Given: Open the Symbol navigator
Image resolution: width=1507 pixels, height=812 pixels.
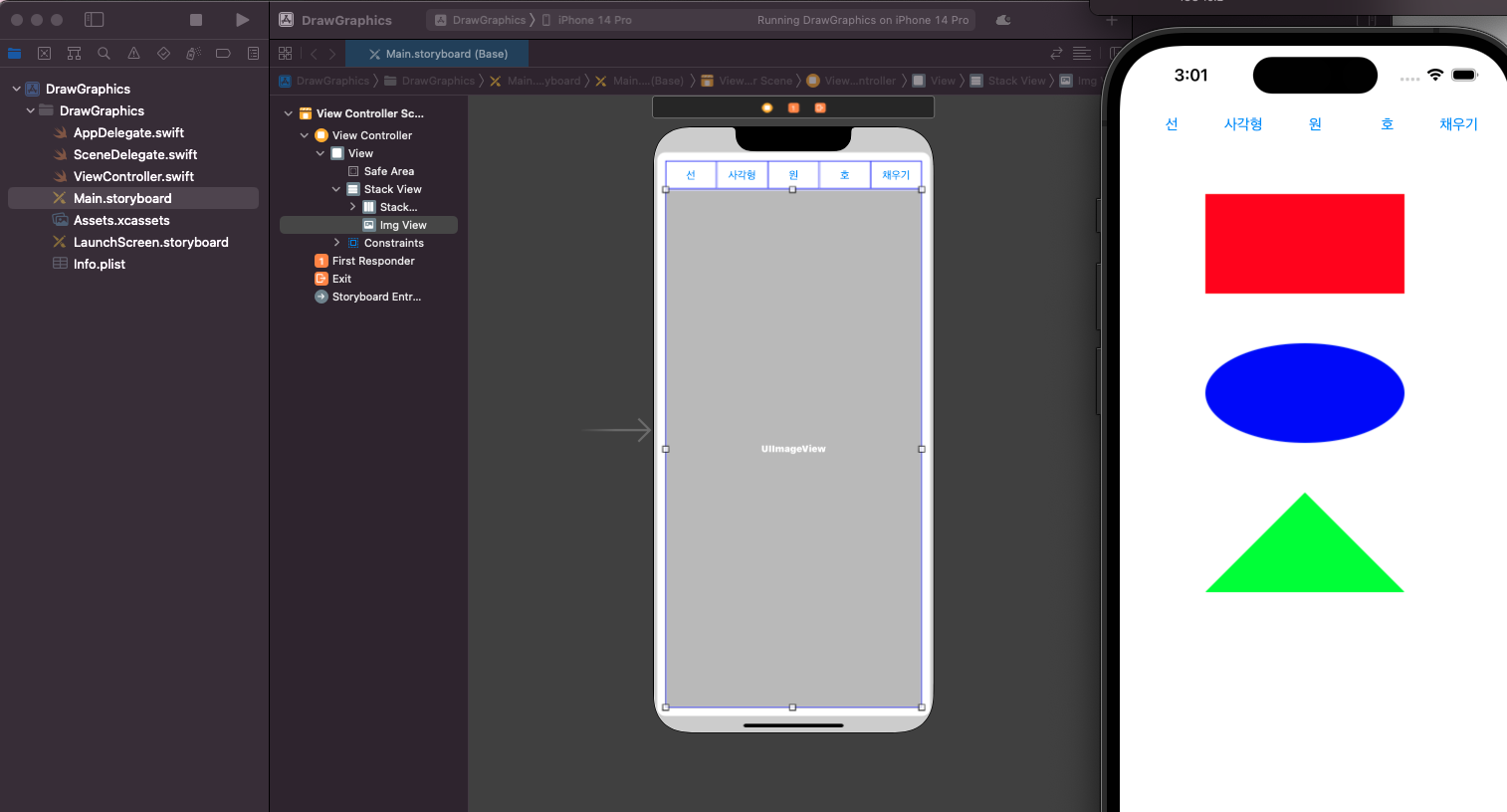Looking at the screenshot, I should pos(74,54).
